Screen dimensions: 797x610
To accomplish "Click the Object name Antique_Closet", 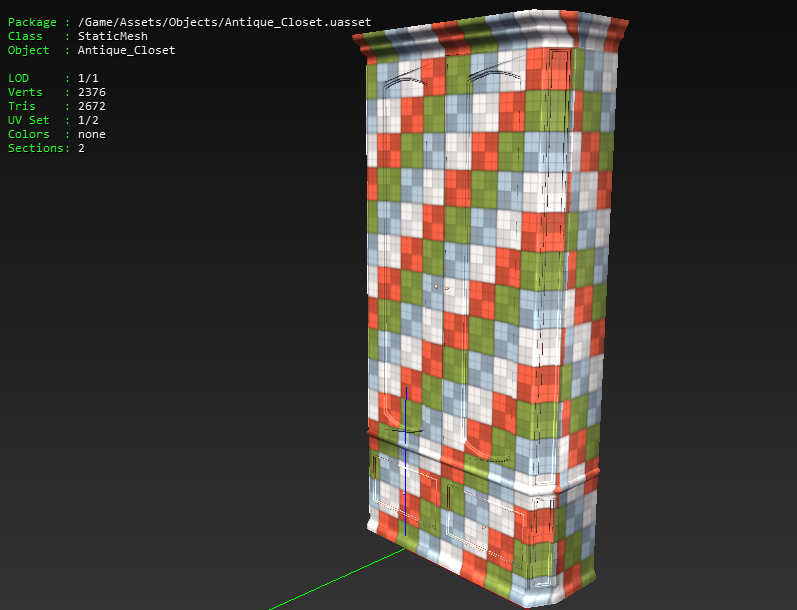I will [127, 50].
